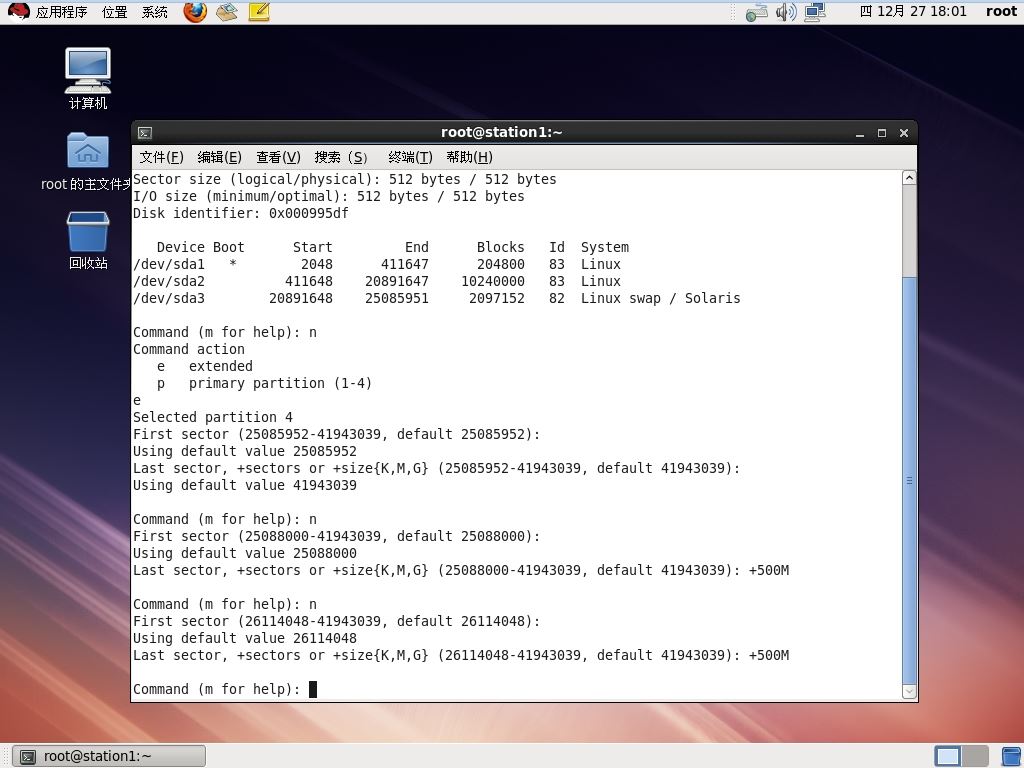Click the root@station1 taskbar button
Screen dimensions: 1024x768
[110, 756]
